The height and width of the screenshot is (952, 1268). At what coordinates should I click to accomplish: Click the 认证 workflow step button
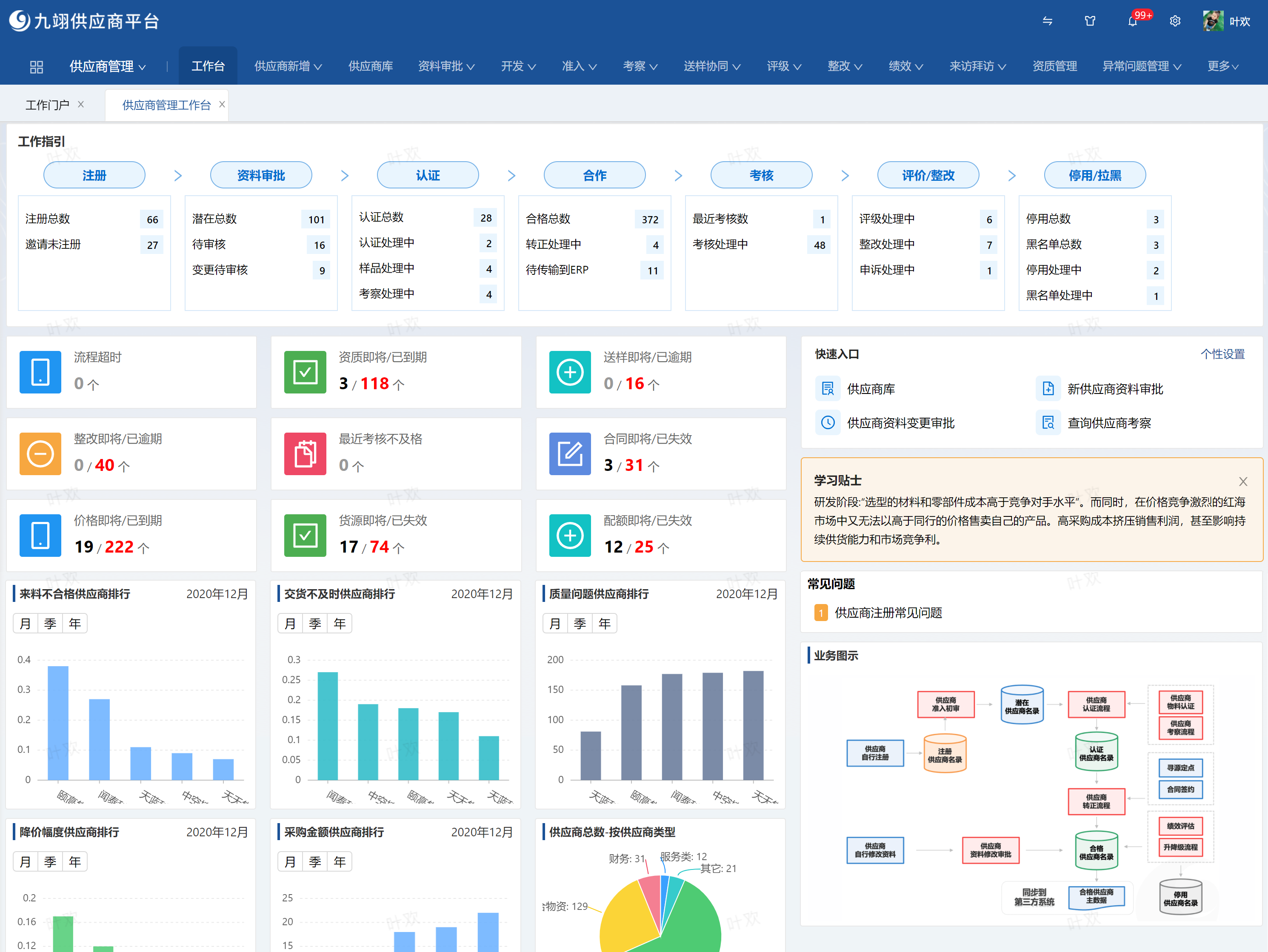428,175
